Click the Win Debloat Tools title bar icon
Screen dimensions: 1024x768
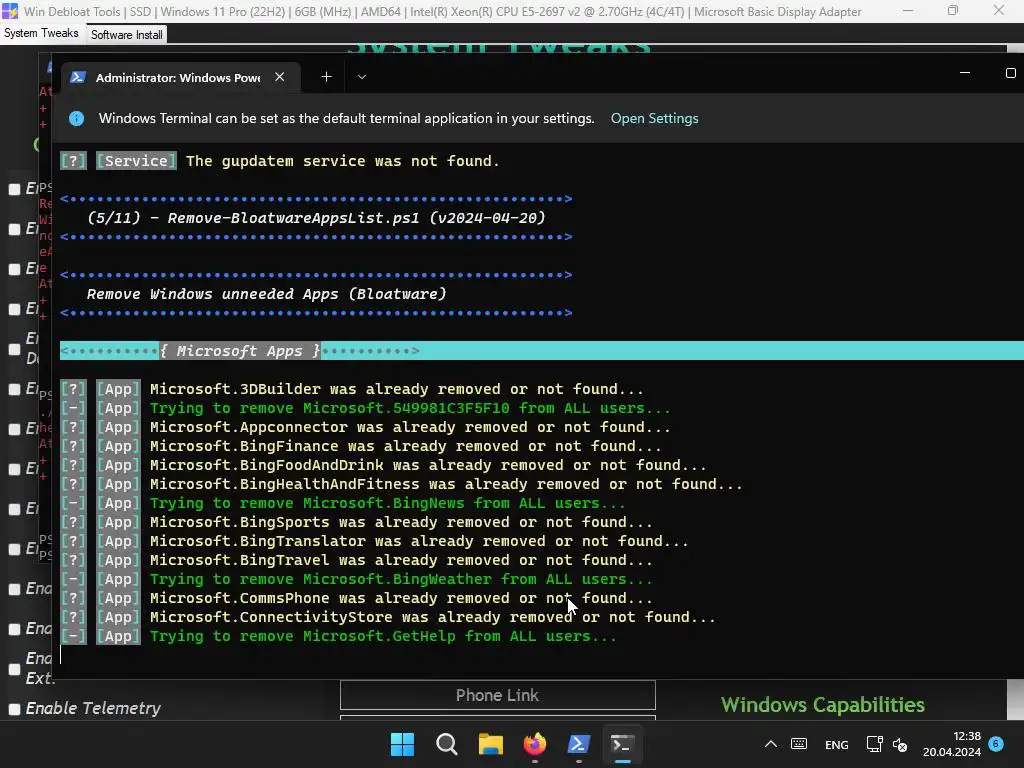[x=10, y=11]
